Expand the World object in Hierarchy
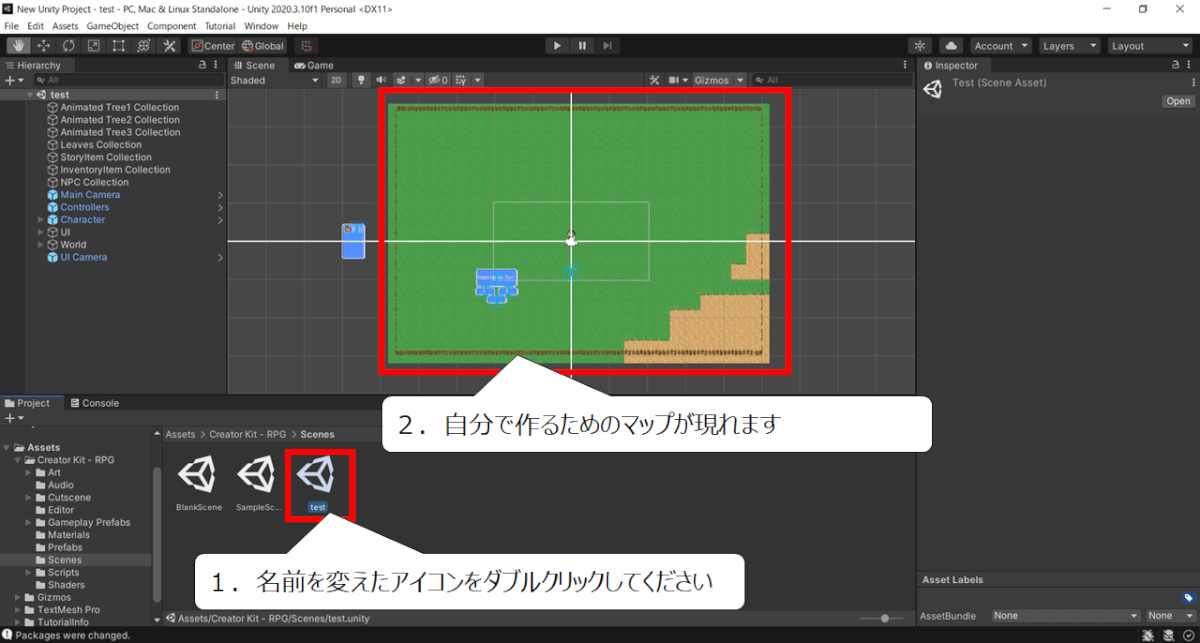This screenshot has height=643, width=1200. (41, 245)
